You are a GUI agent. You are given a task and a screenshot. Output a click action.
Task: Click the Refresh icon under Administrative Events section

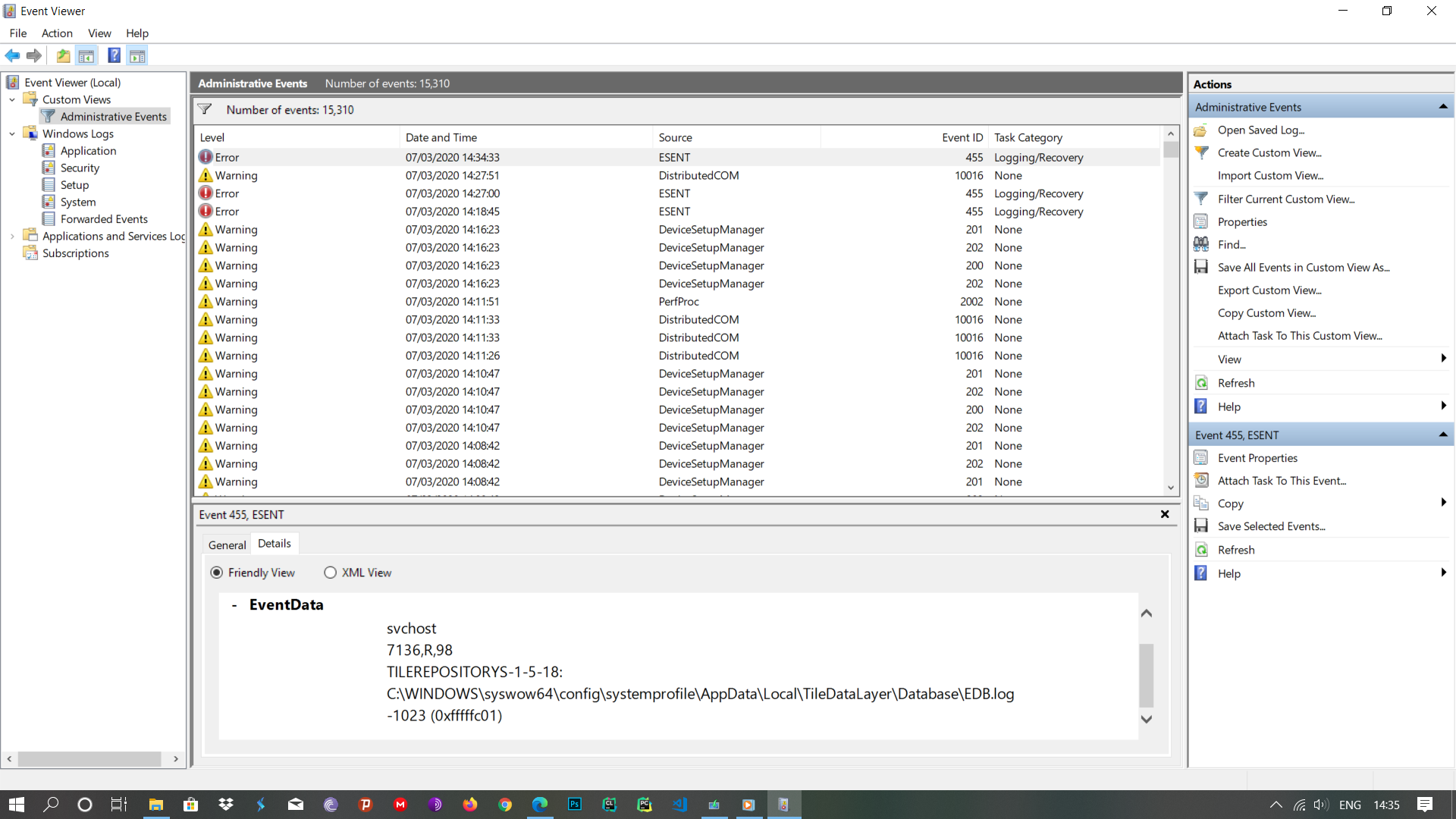pyautogui.click(x=1201, y=383)
